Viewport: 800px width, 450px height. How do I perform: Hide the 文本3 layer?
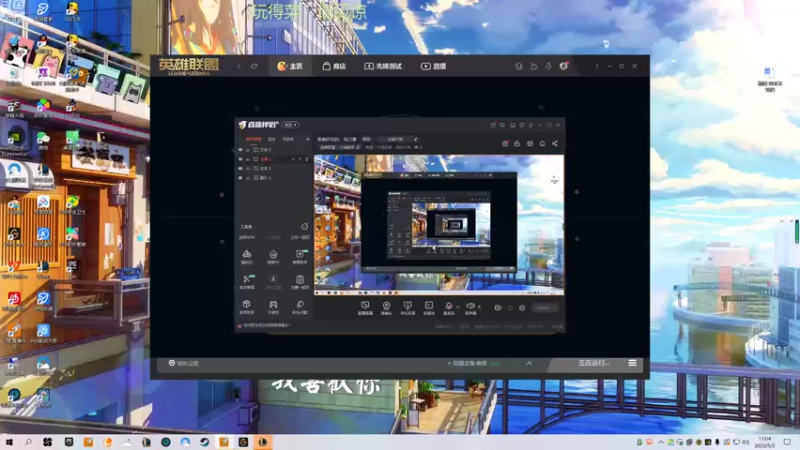240,150
